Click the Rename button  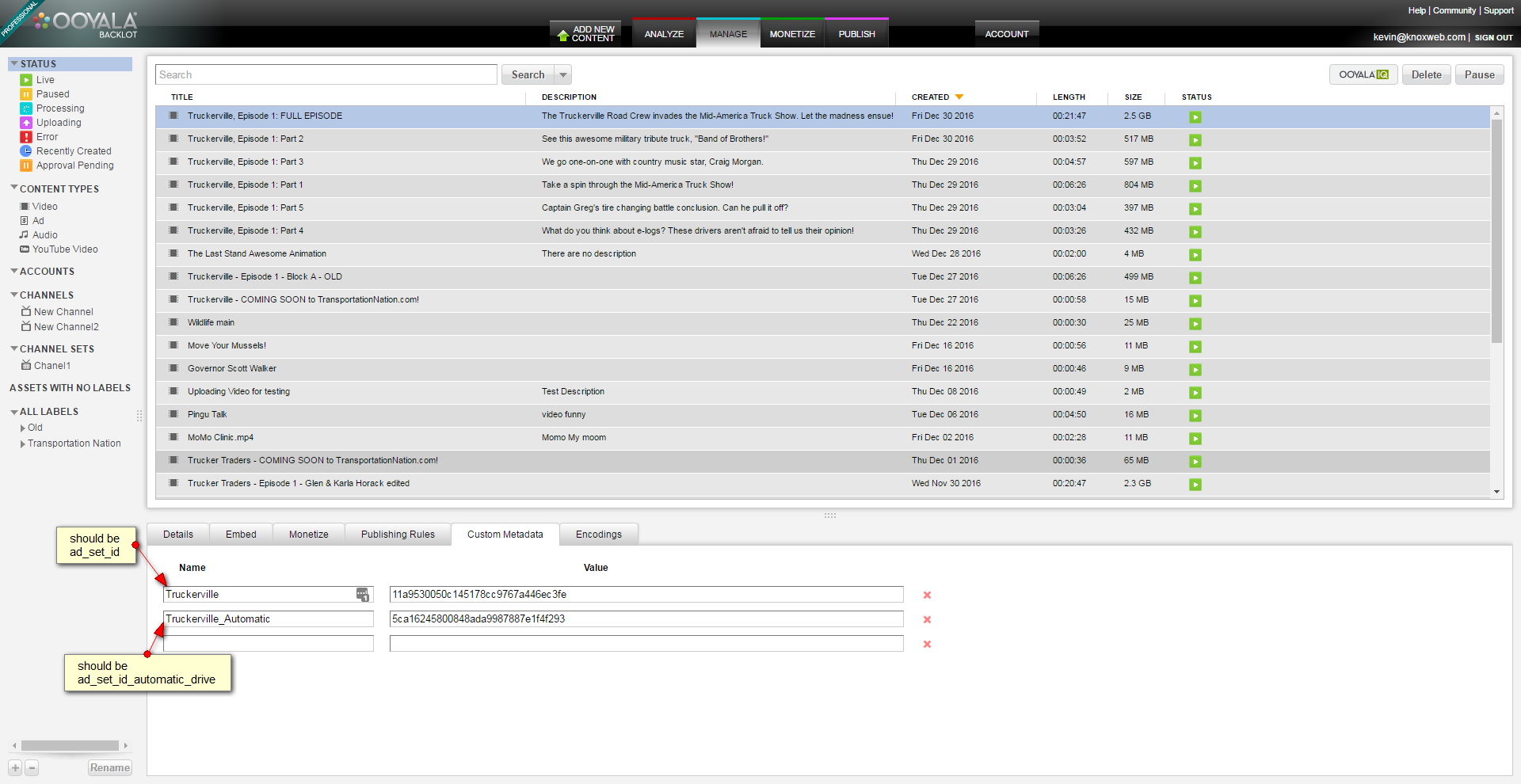(x=110, y=767)
